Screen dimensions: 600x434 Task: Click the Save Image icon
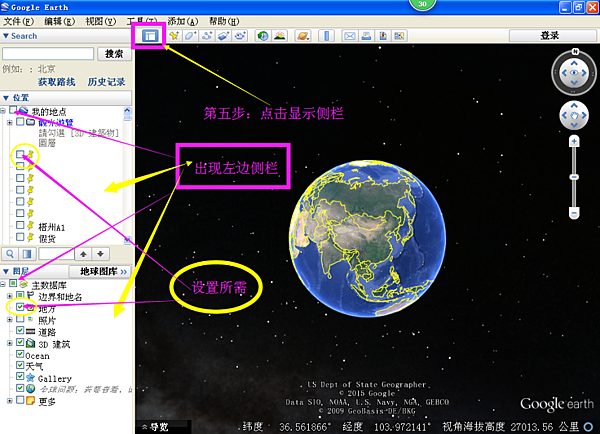(383, 36)
